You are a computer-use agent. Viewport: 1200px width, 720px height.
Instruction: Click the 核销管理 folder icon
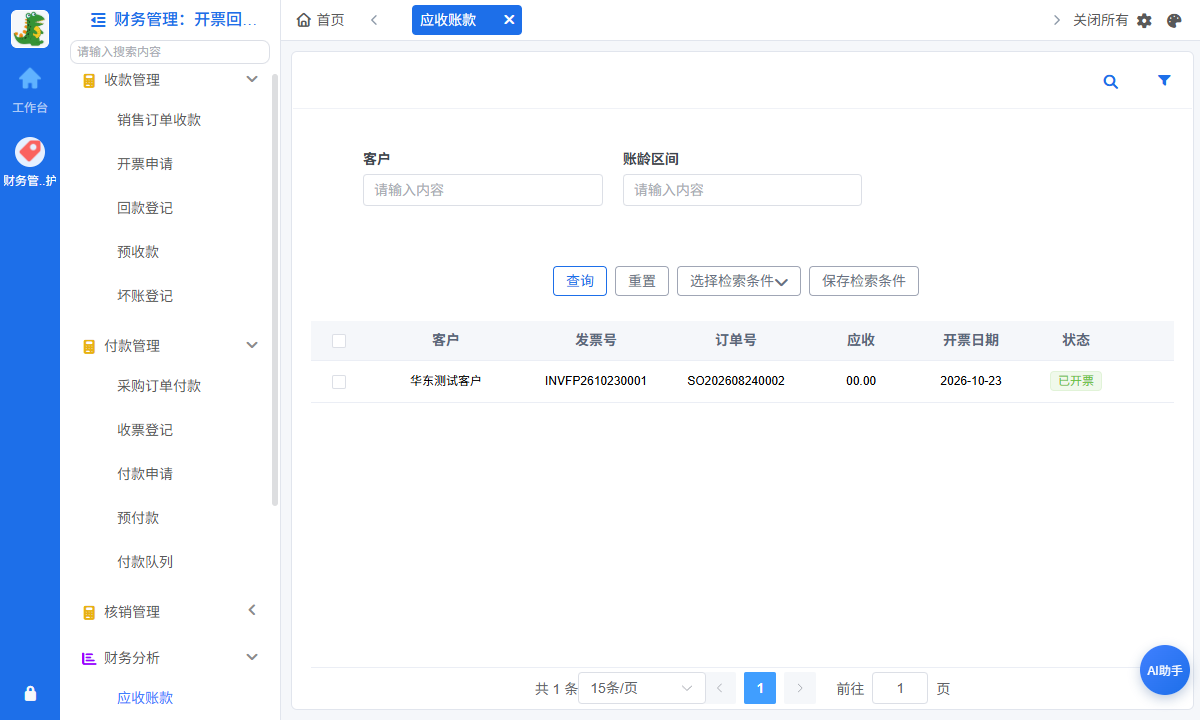[x=89, y=612]
